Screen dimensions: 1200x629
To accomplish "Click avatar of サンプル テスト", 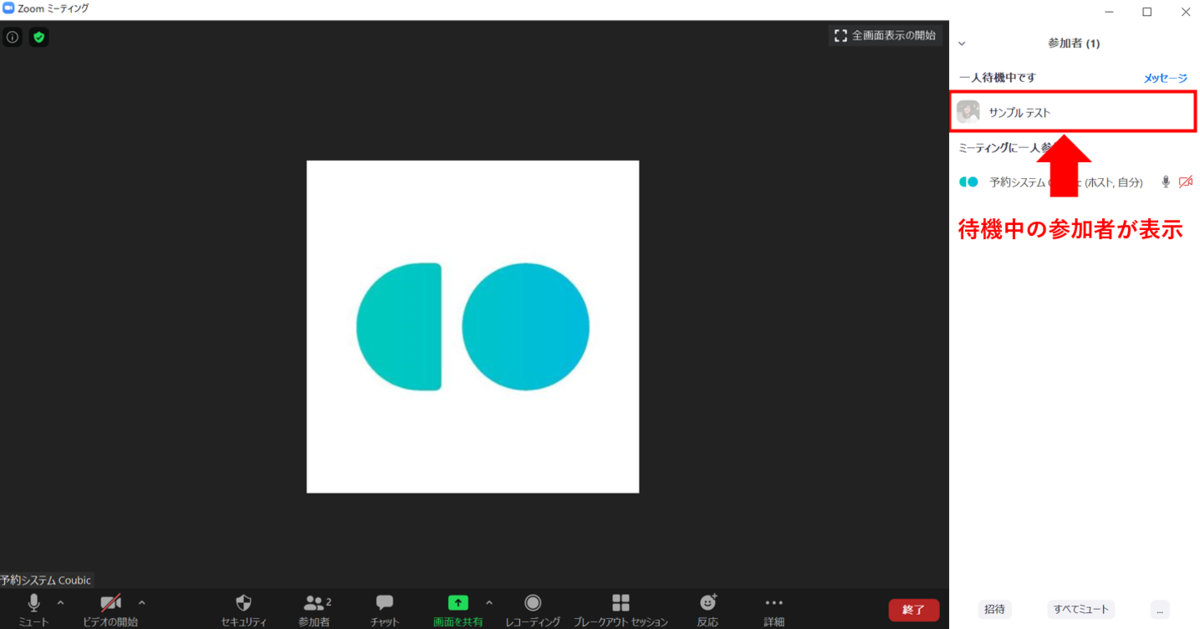I will pyautogui.click(x=968, y=112).
